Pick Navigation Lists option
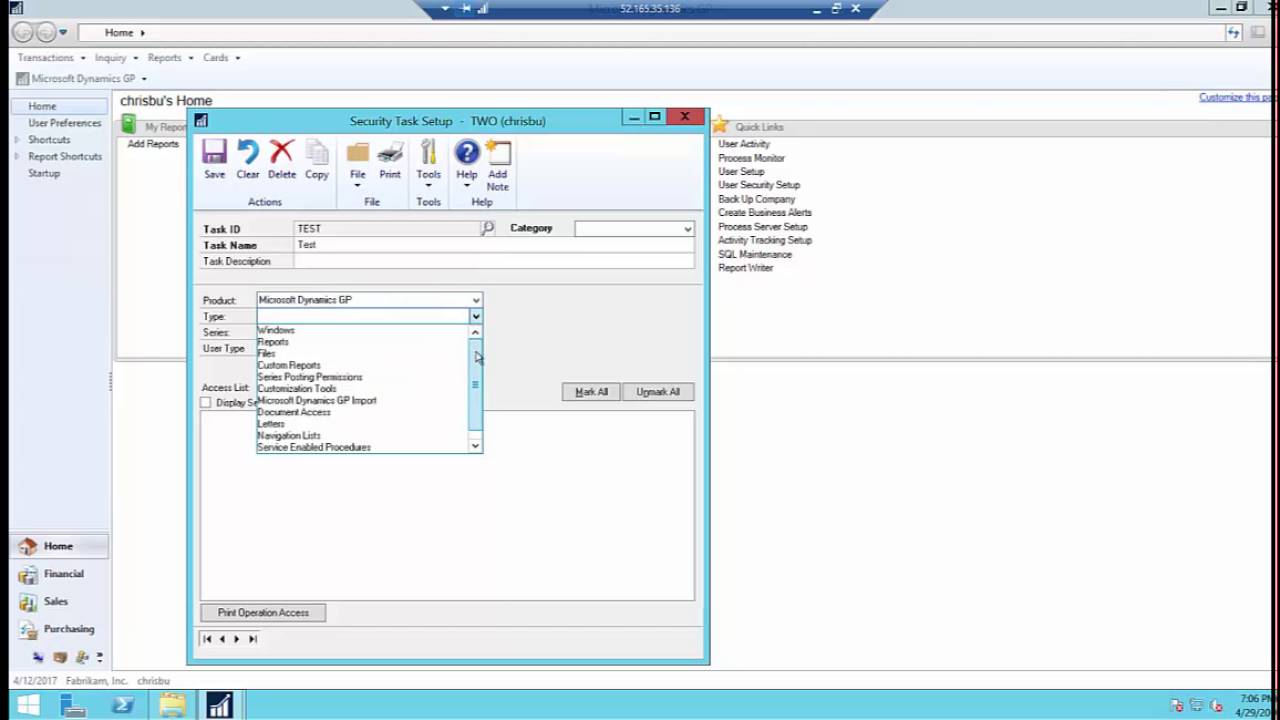 pos(289,436)
